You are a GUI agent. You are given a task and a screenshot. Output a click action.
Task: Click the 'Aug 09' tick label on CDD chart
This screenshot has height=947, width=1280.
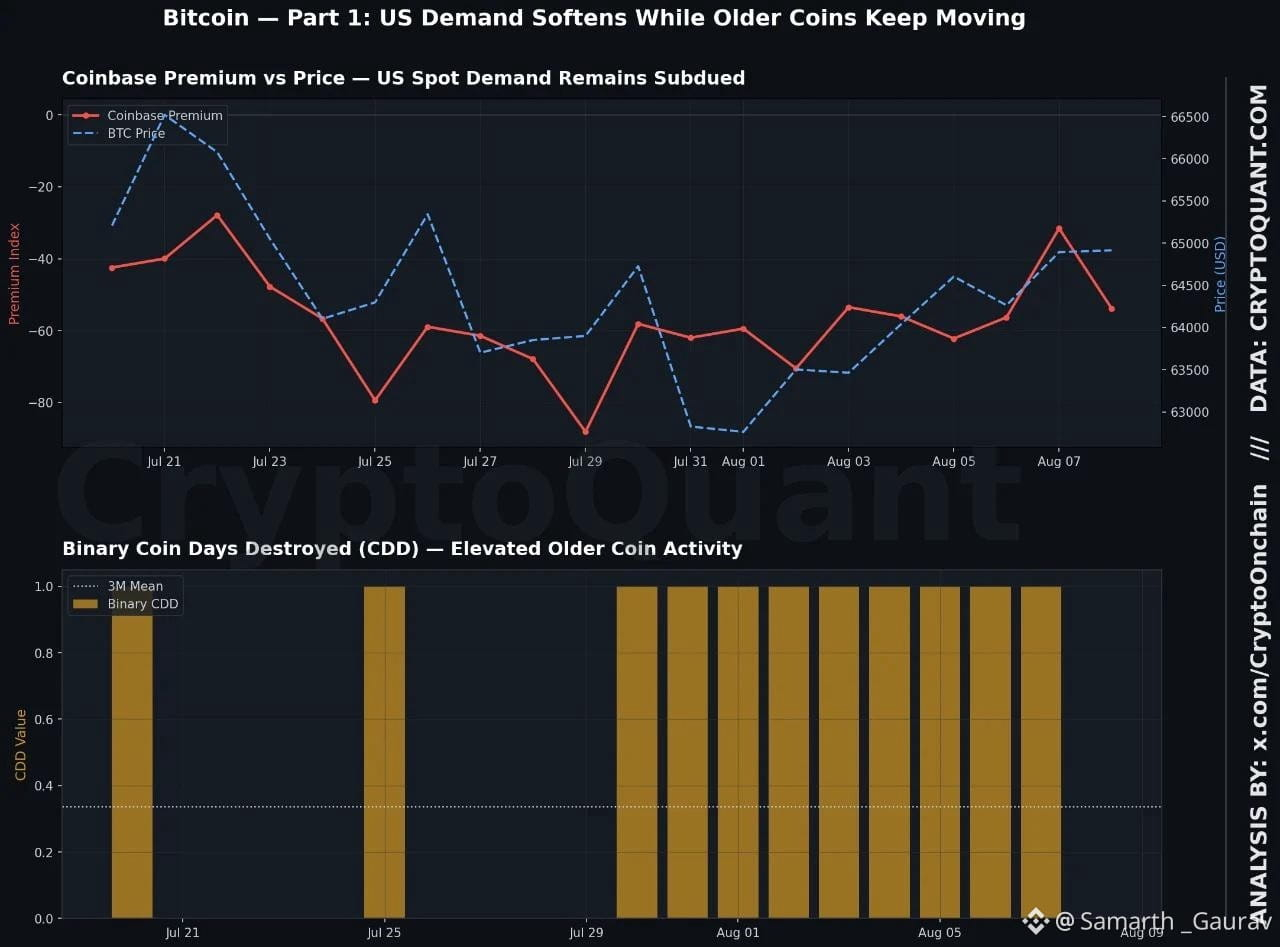(1142, 933)
